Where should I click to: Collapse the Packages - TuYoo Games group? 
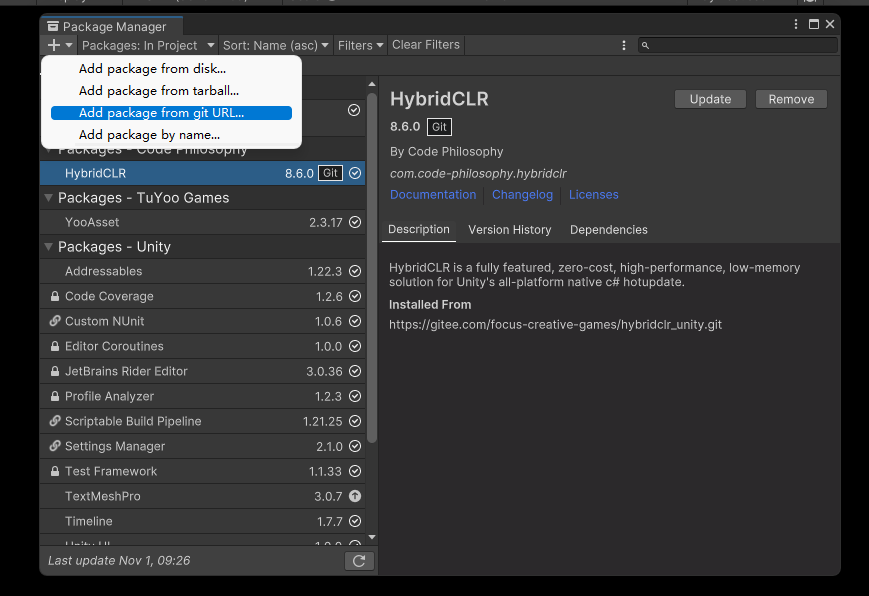tap(49, 198)
